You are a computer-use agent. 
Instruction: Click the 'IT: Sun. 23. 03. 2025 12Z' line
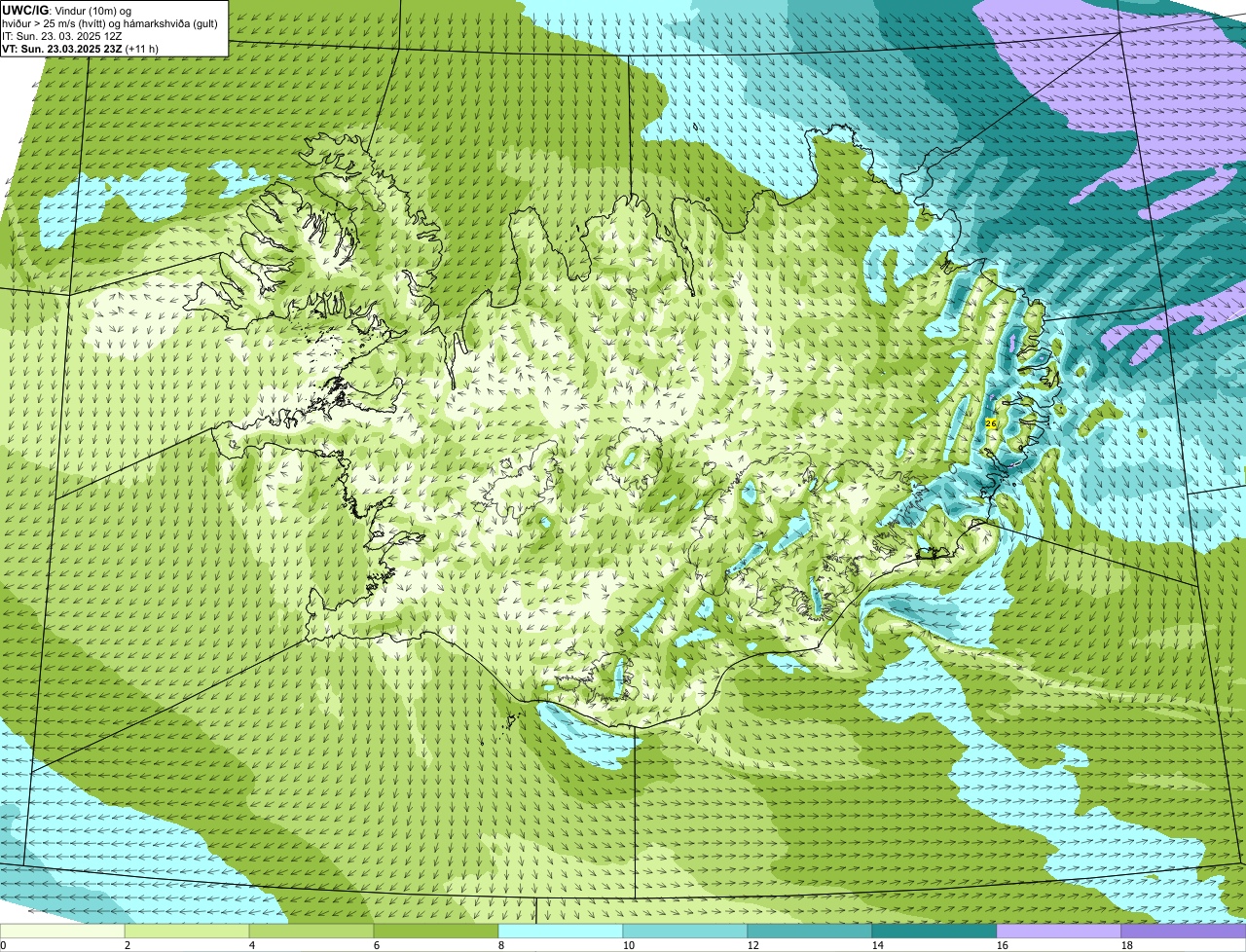(x=61, y=35)
